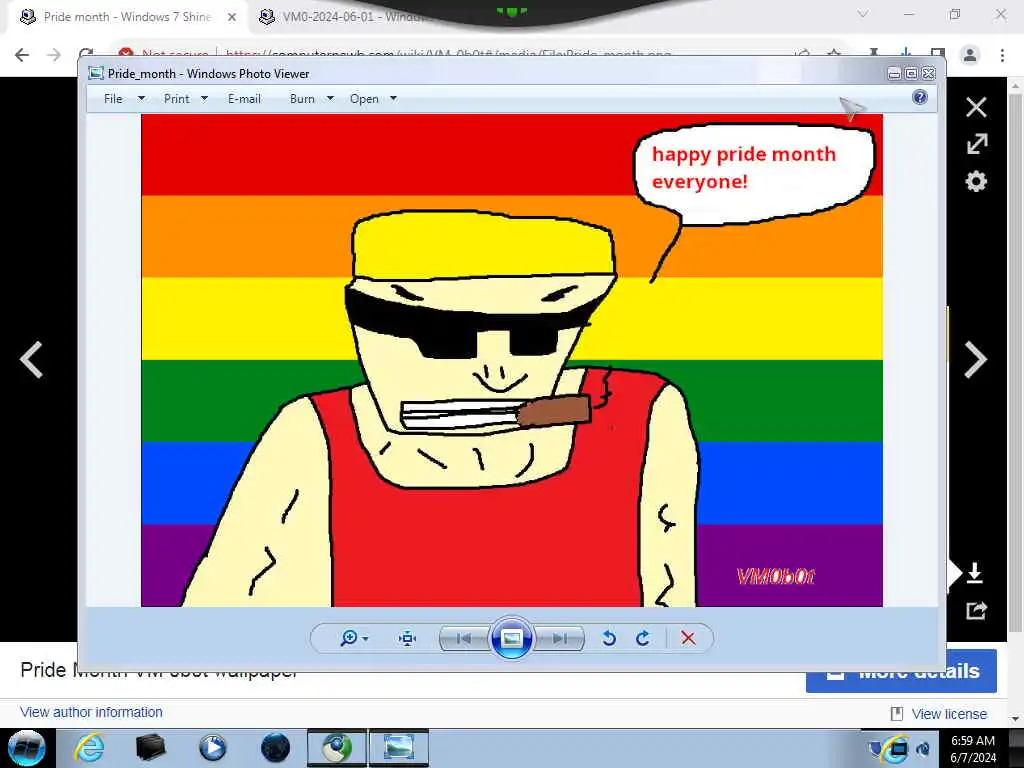Image resolution: width=1024 pixels, height=768 pixels.
Task: Open Photo Viewer help question-mark icon
Action: point(920,97)
